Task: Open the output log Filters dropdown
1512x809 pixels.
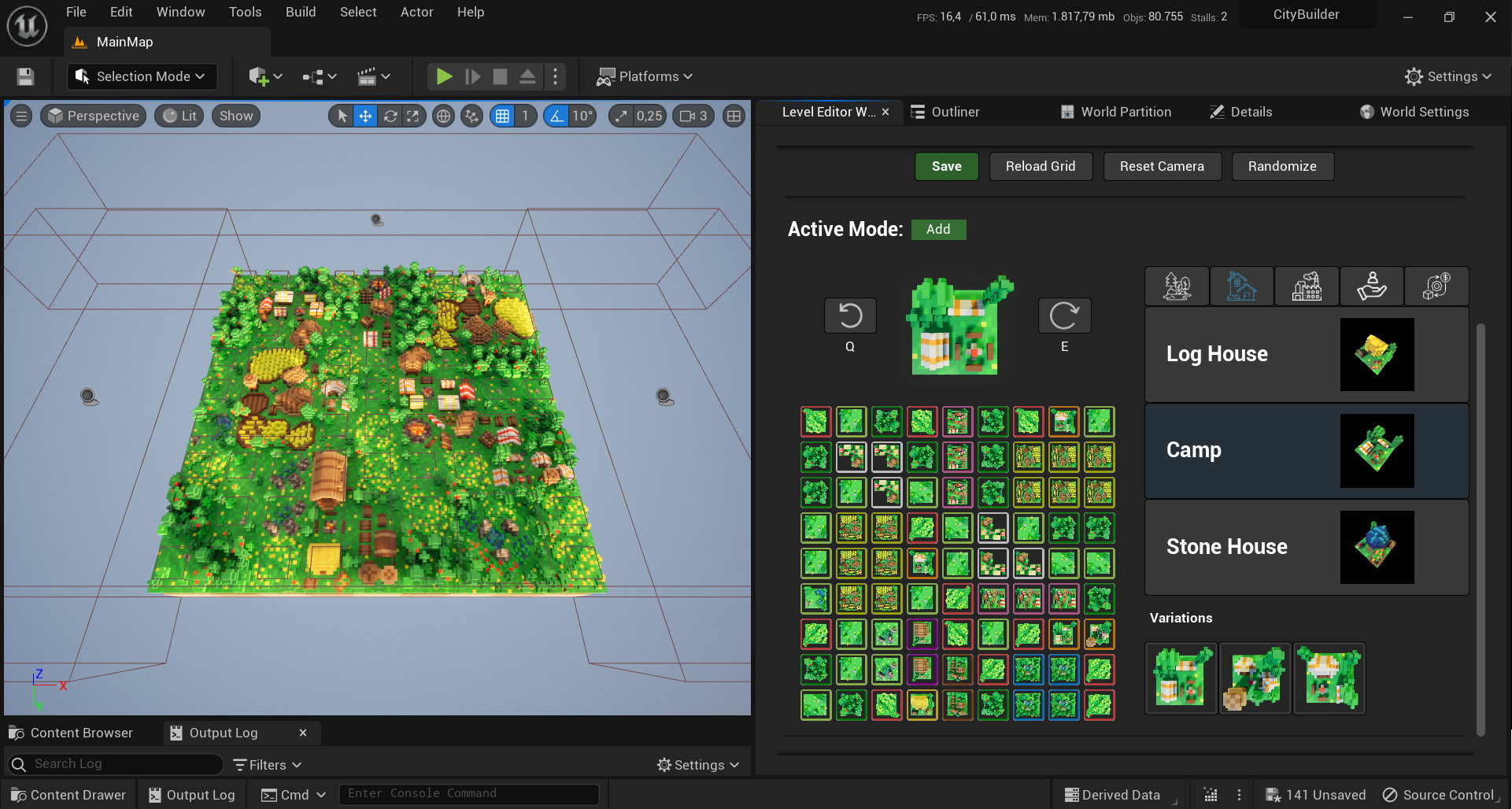Action: (x=268, y=765)
